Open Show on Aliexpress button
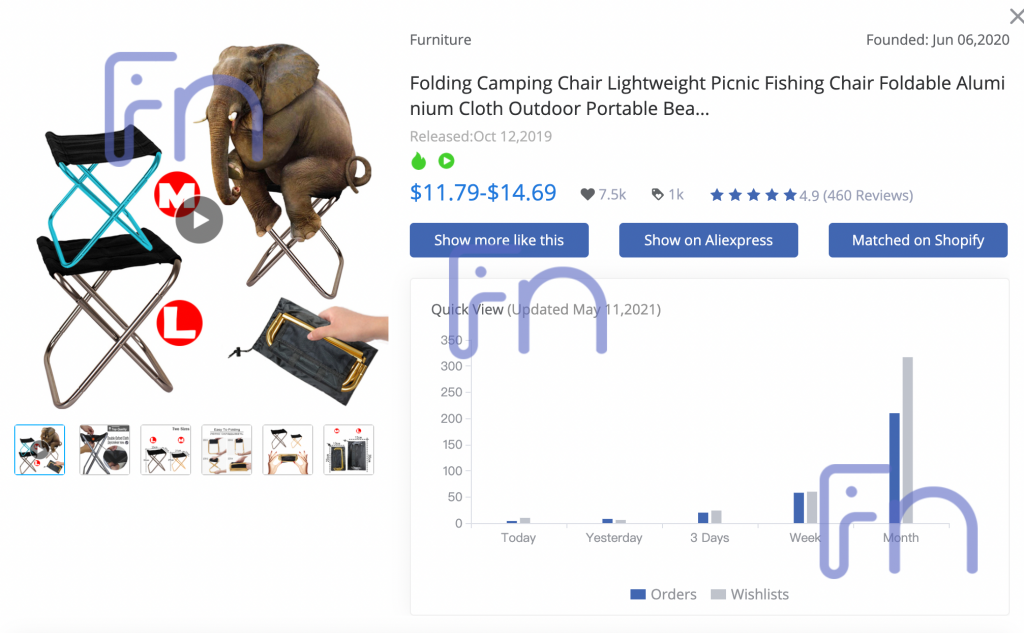Viewport: 1024px width, 633px height. (x=709, y=240)
